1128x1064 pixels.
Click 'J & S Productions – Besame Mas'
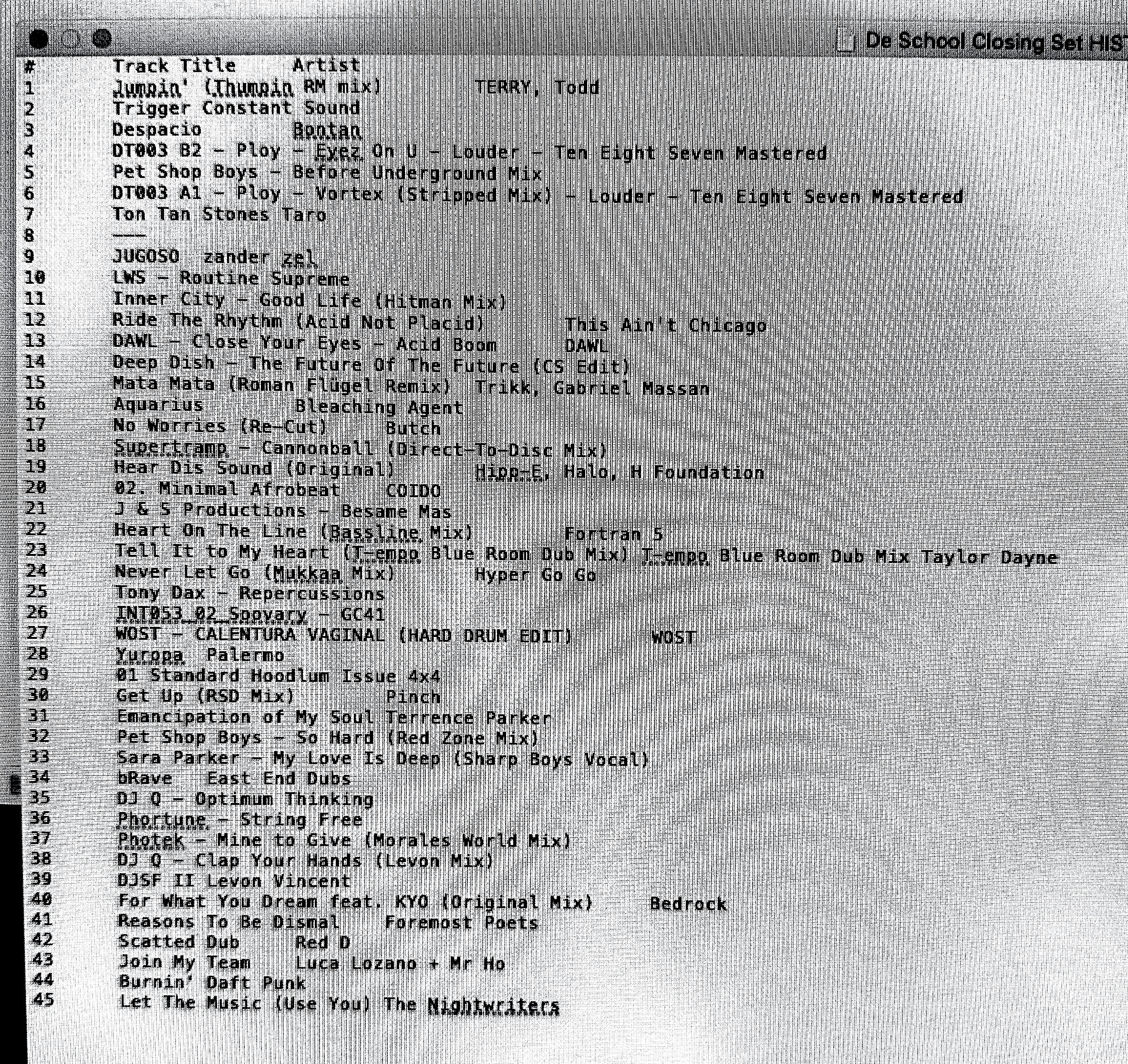282,511
